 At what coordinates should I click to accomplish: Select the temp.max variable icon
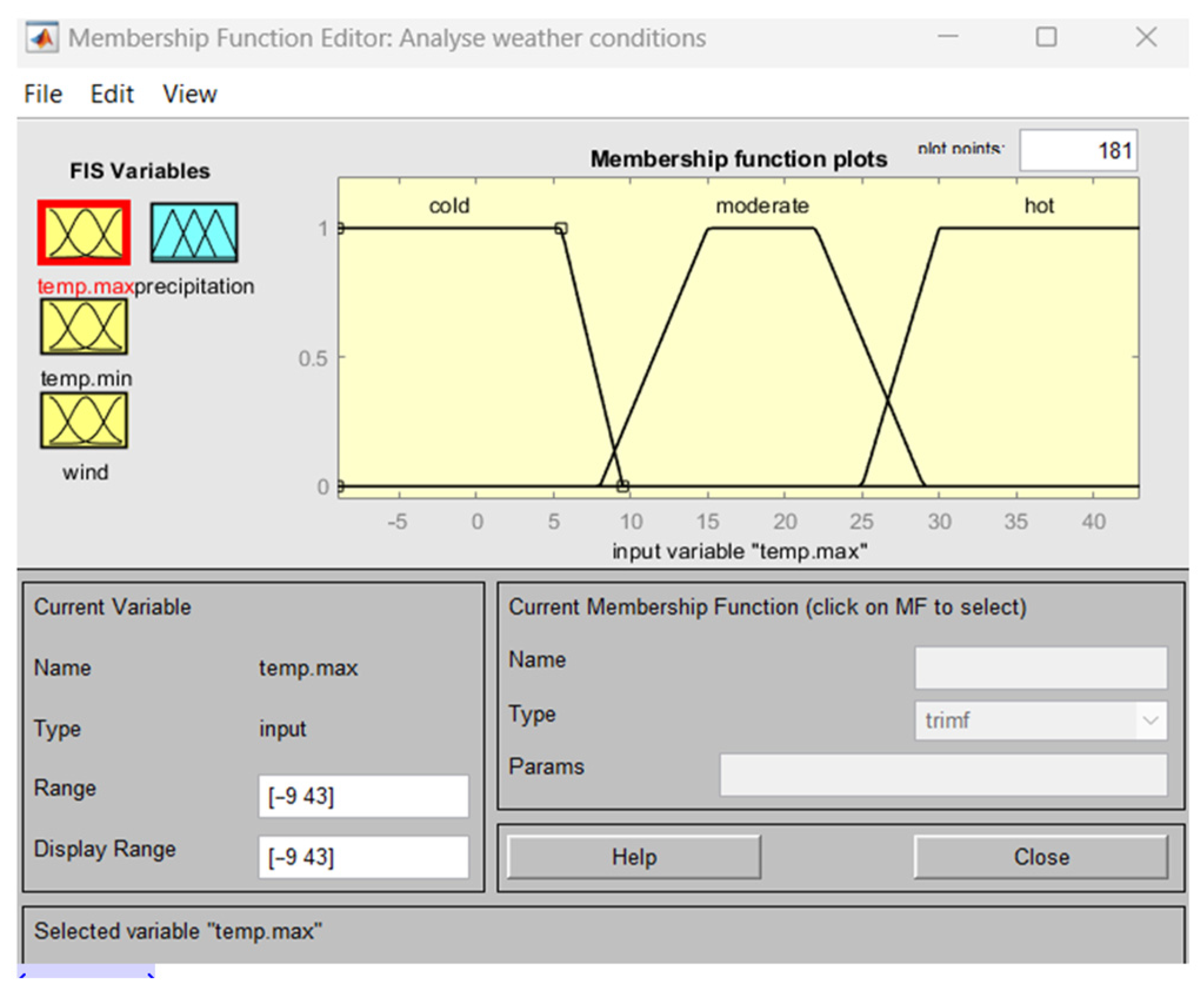tap(84, 233)
